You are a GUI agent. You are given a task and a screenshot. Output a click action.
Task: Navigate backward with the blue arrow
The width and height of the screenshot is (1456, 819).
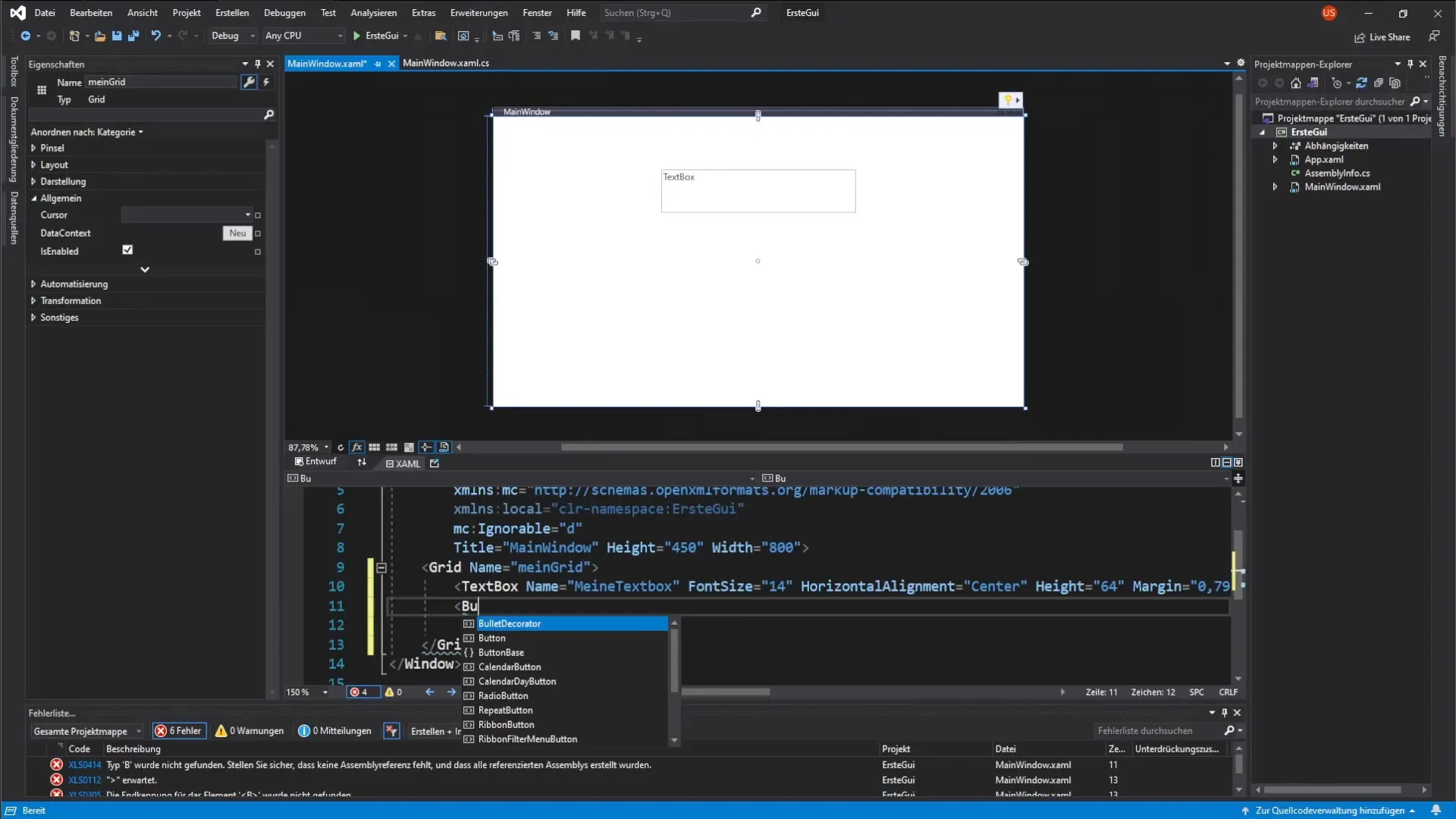click(x=25, y=36)
